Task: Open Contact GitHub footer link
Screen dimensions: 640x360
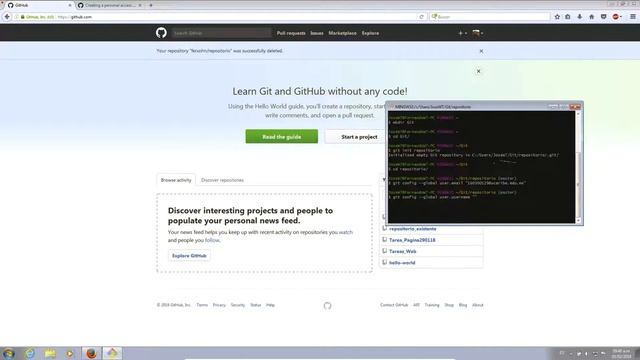Action: pyautogui.click(x=394, y=305)
